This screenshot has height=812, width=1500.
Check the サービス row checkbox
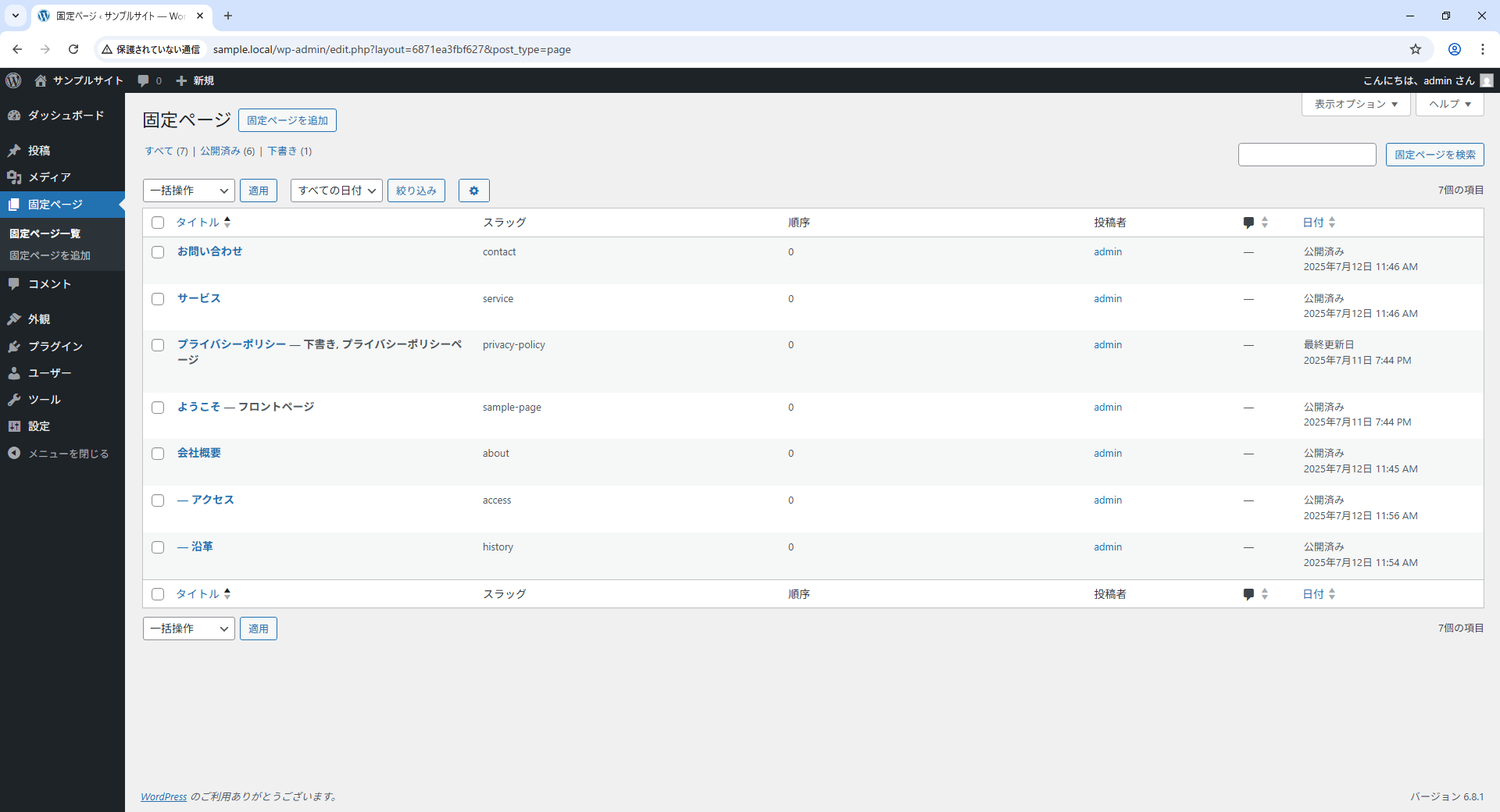158,299
